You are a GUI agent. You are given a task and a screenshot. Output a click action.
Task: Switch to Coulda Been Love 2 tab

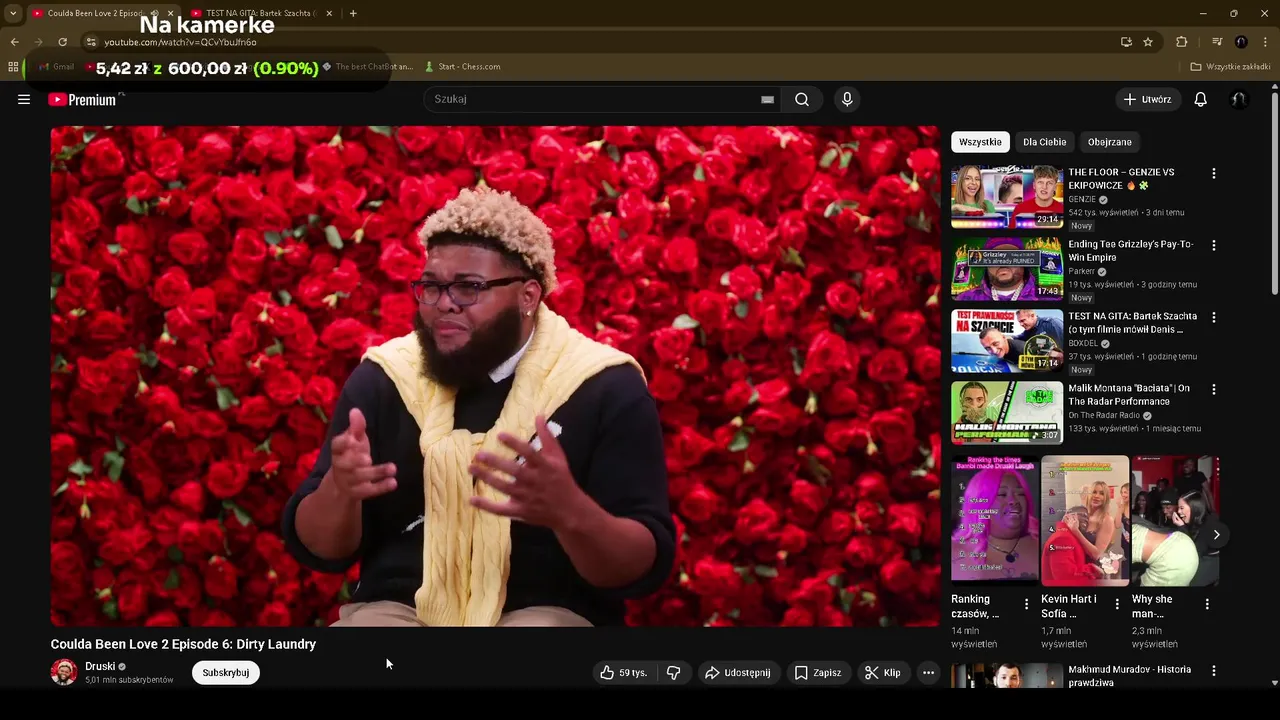click(x=95, y=13)
